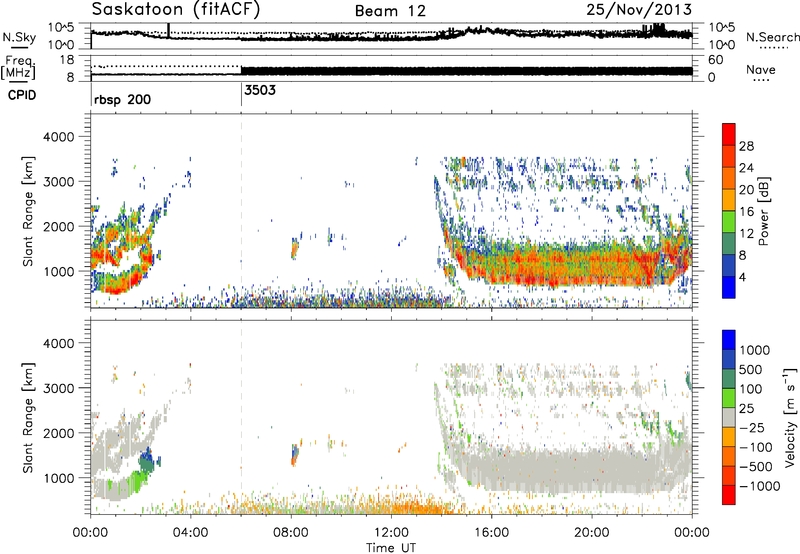Click the "2000" range tick of velocity panel
Image resolution: width=800 pixels, height=554 pixels.
[59, 433]
